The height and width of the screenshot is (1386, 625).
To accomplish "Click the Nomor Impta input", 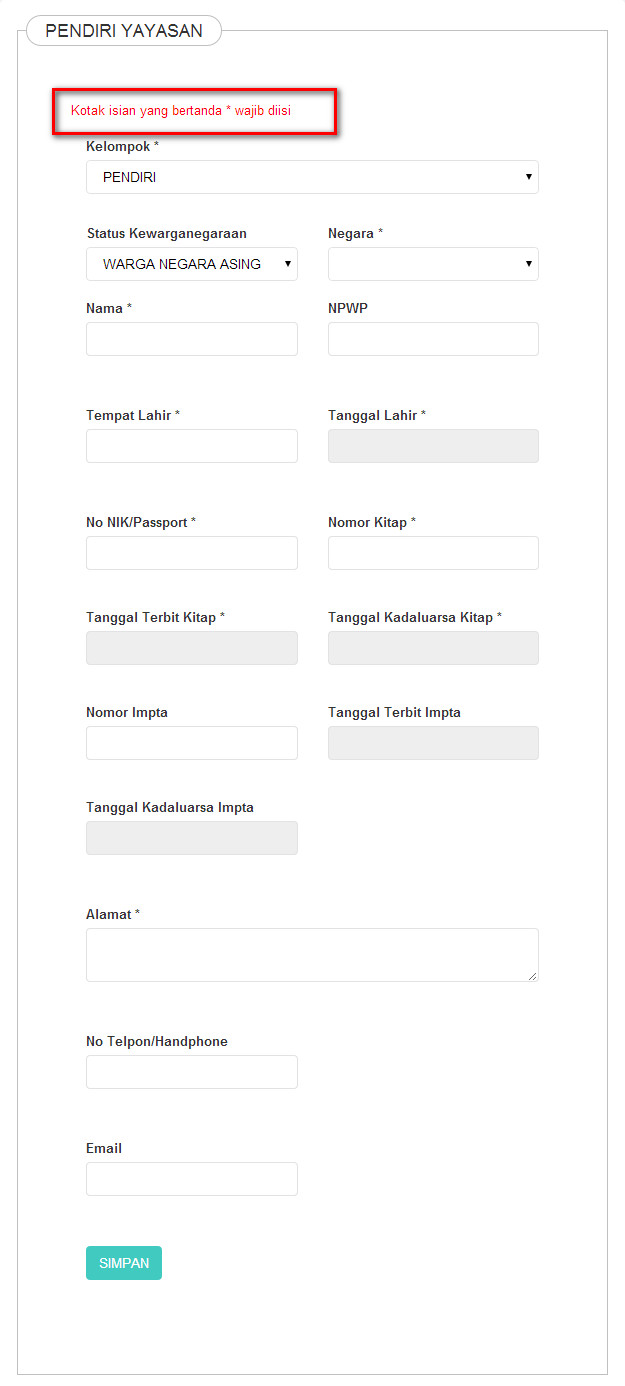I will (192, 743).
